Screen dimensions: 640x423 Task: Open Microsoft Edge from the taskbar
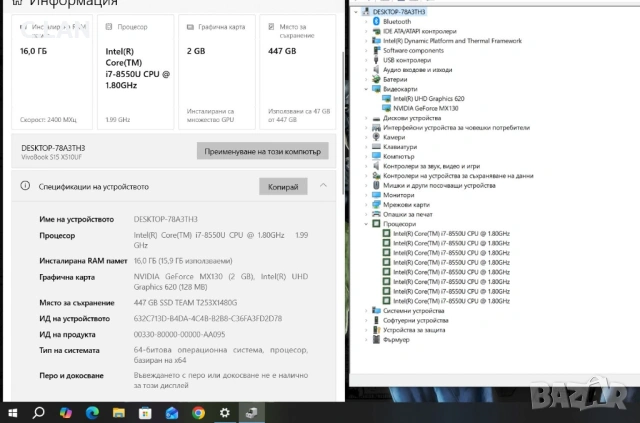pyautogui.click(x=92, y=413)
